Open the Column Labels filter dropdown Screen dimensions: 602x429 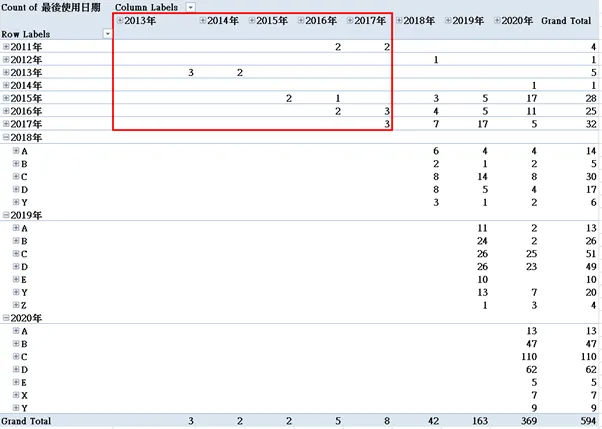(x=190, y=7)
